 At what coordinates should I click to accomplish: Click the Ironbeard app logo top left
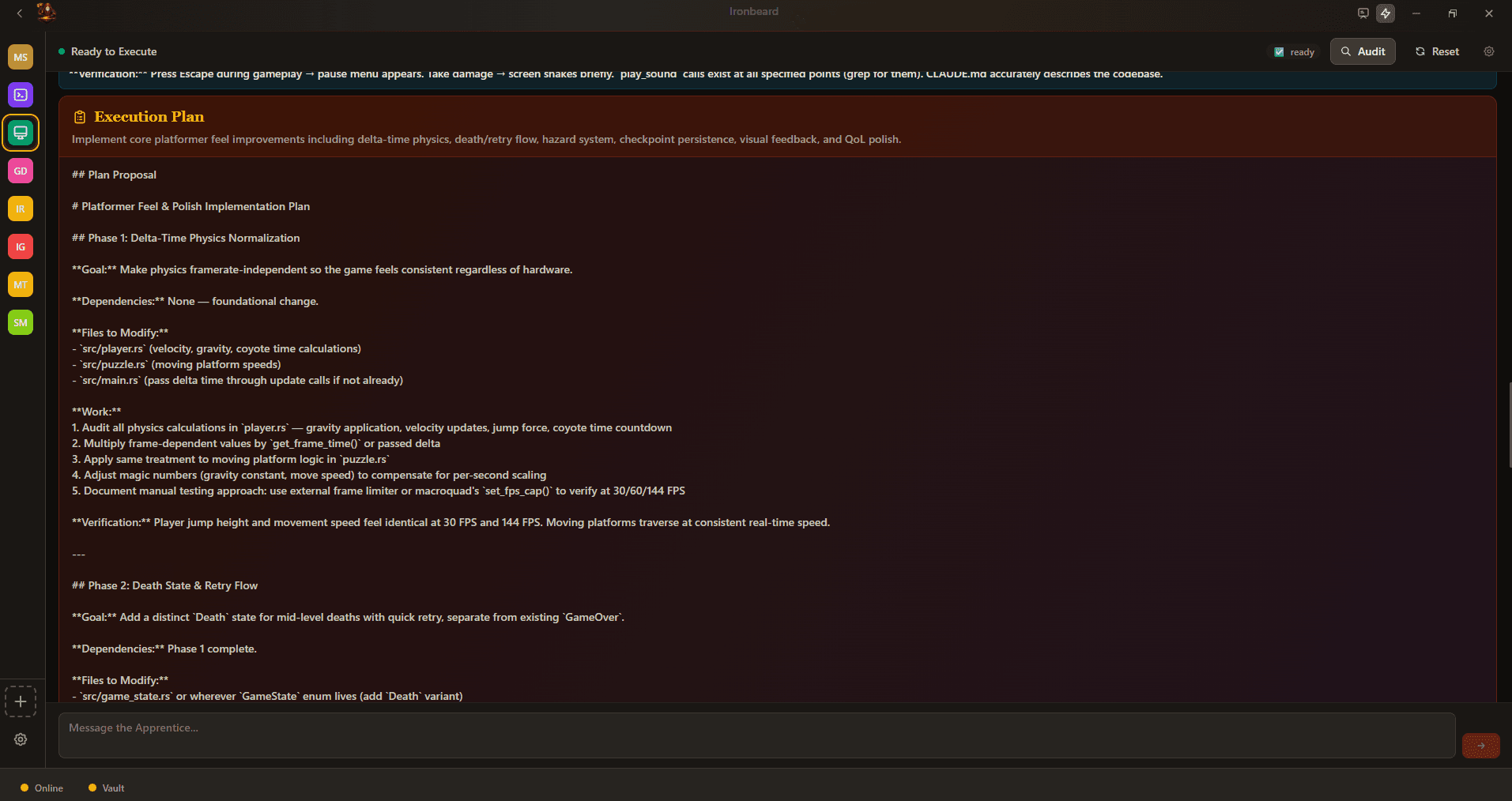point(47,12)
